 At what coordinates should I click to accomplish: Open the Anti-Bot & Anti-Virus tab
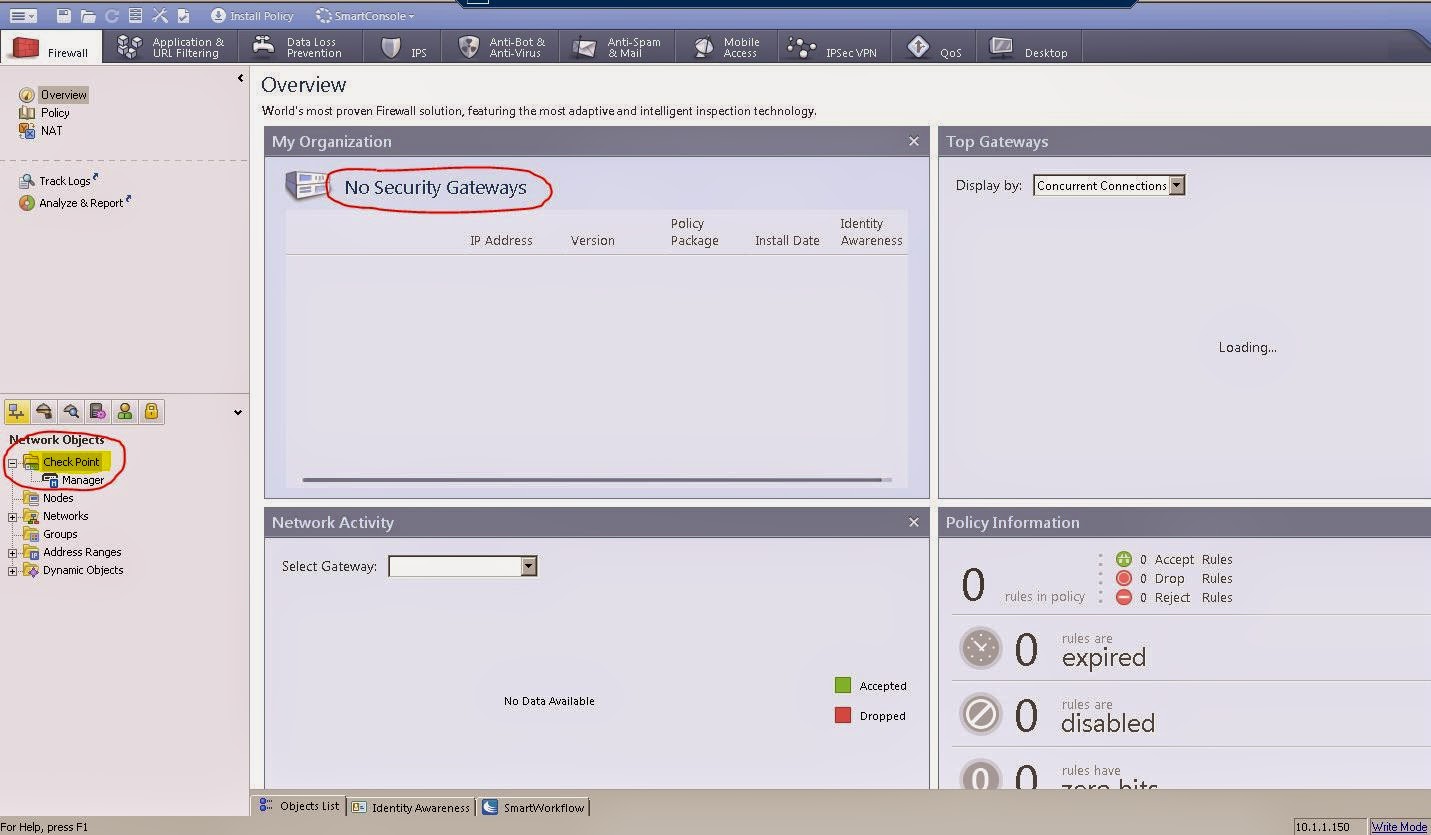[x=503, y=48]
